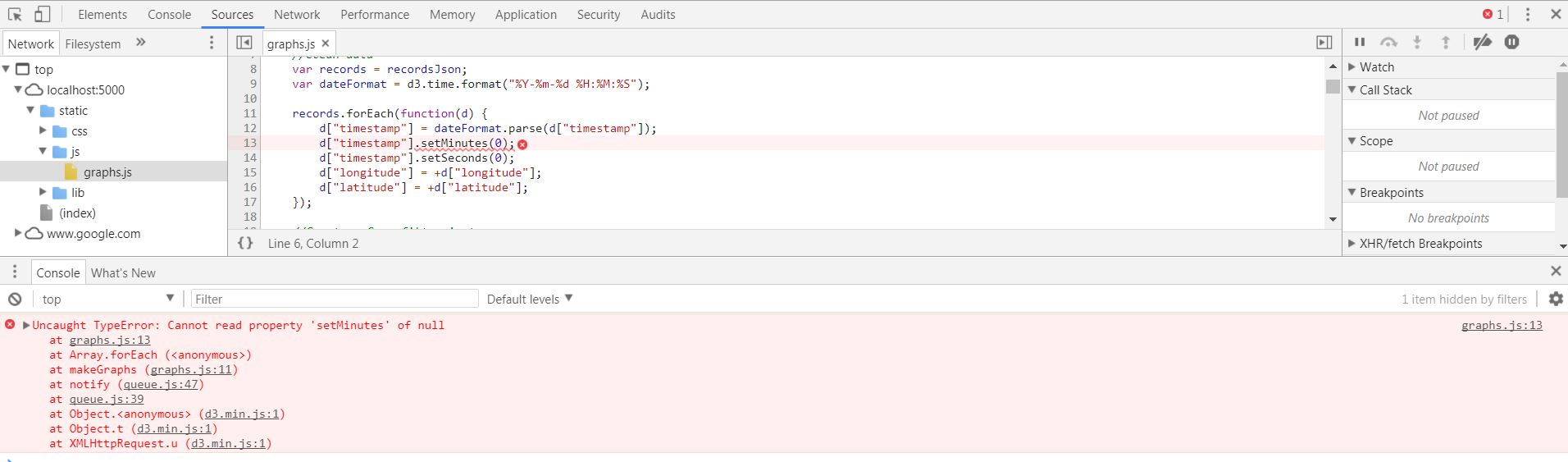Open the navigator pane three-dot menu

212,43
